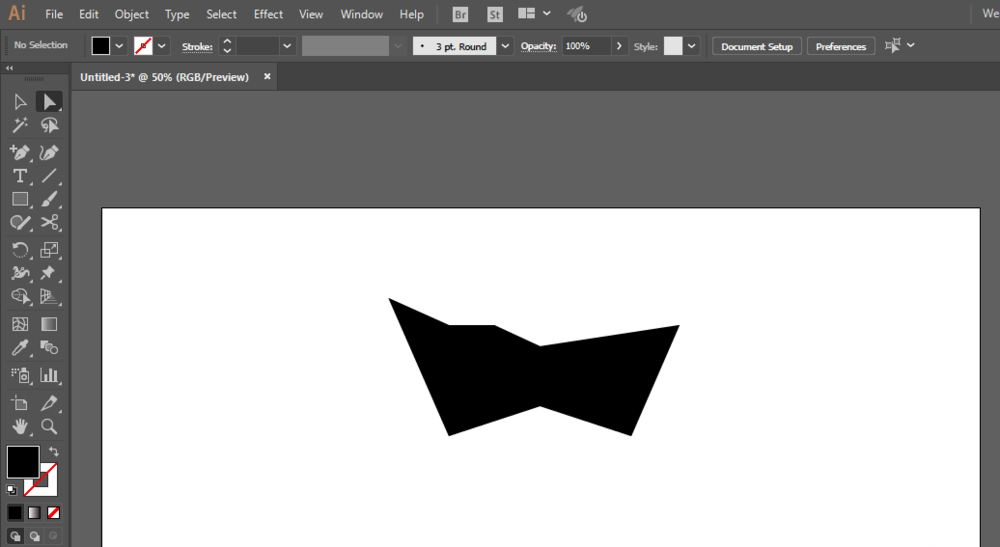Screen dimensions: 1000x547
Task: Choose the Eyedropper tool
Action: (x=19, y=349)
